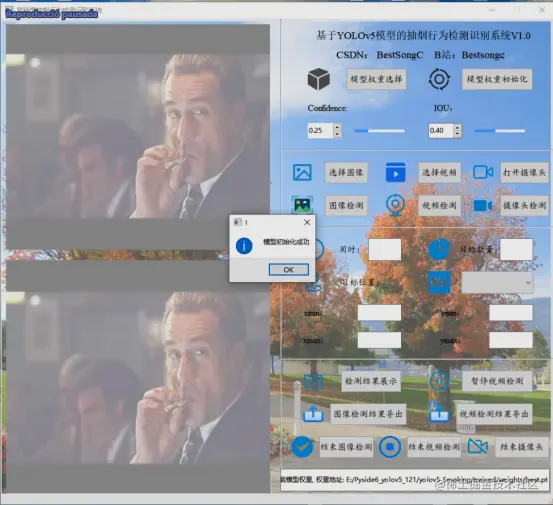Click the export icon beside 视频检测结果导出

click(439, 414)
